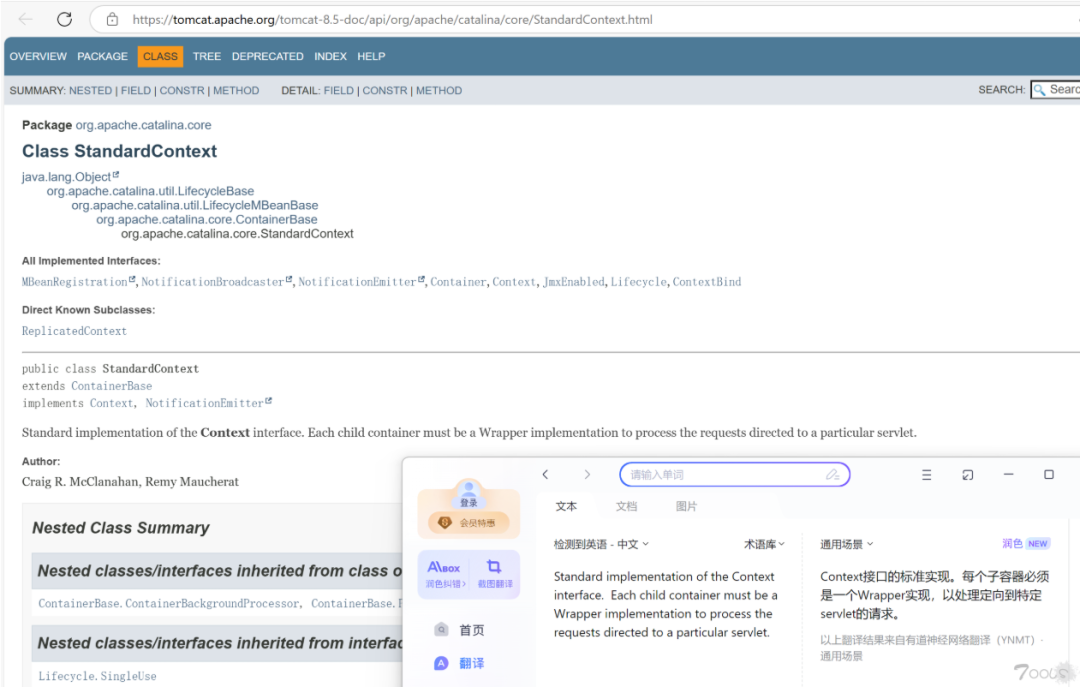Open the JmxEnabled interface link
This screenshot has width=1080, height=693.
574,282
